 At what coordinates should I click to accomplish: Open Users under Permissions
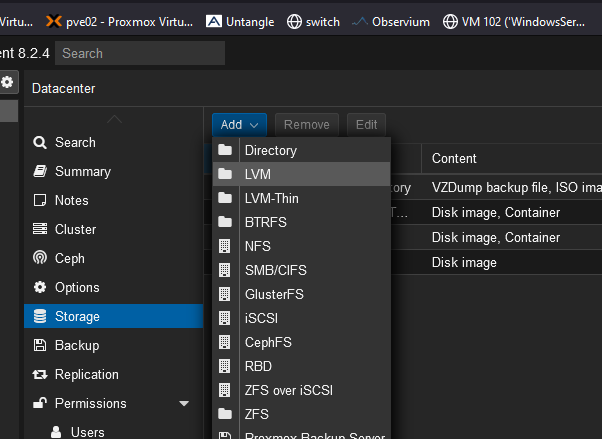87,432
